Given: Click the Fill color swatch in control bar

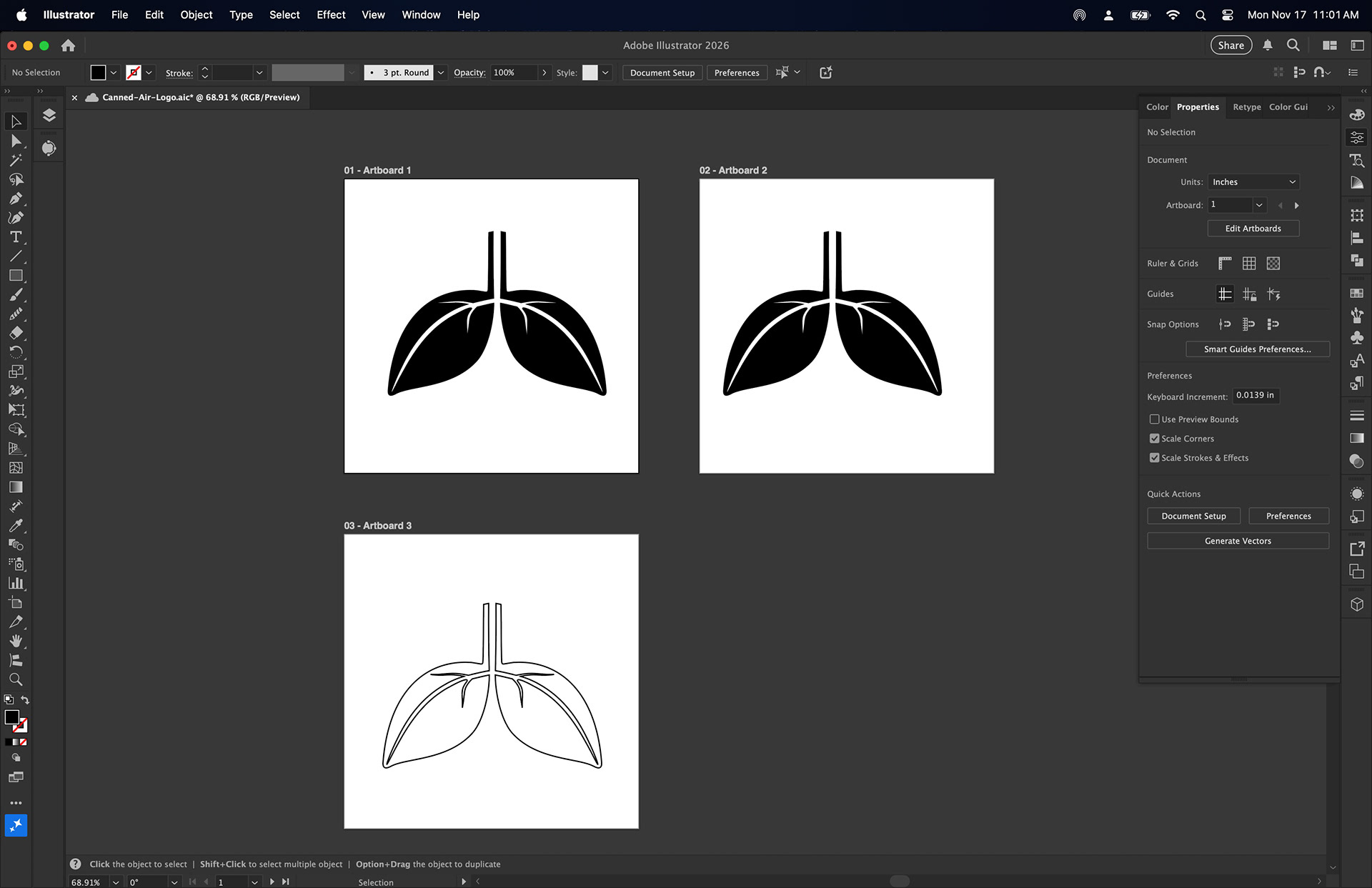Looking at the screenshot, I should click(98, 73).
